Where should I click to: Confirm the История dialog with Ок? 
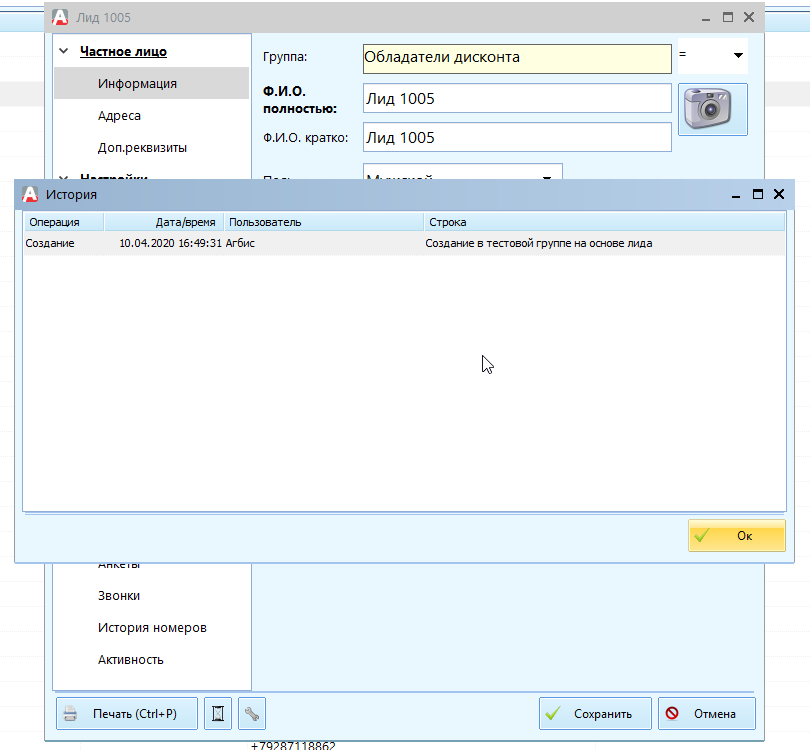tap(737, 536)
